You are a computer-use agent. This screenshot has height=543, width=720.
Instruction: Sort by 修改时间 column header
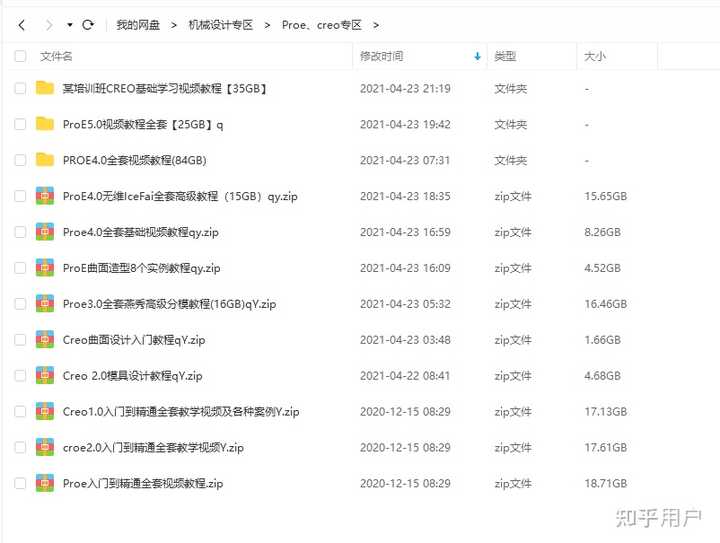(x=381, y=56)
